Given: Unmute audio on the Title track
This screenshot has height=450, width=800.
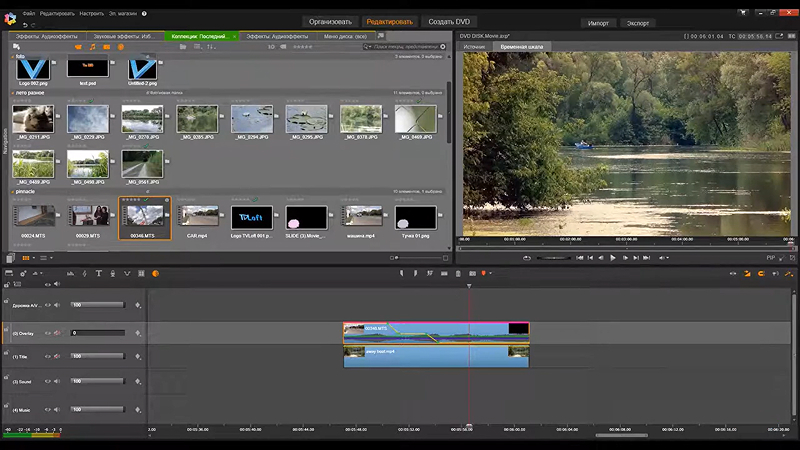Looking at the screenshot, I should [x=57, y=356].
